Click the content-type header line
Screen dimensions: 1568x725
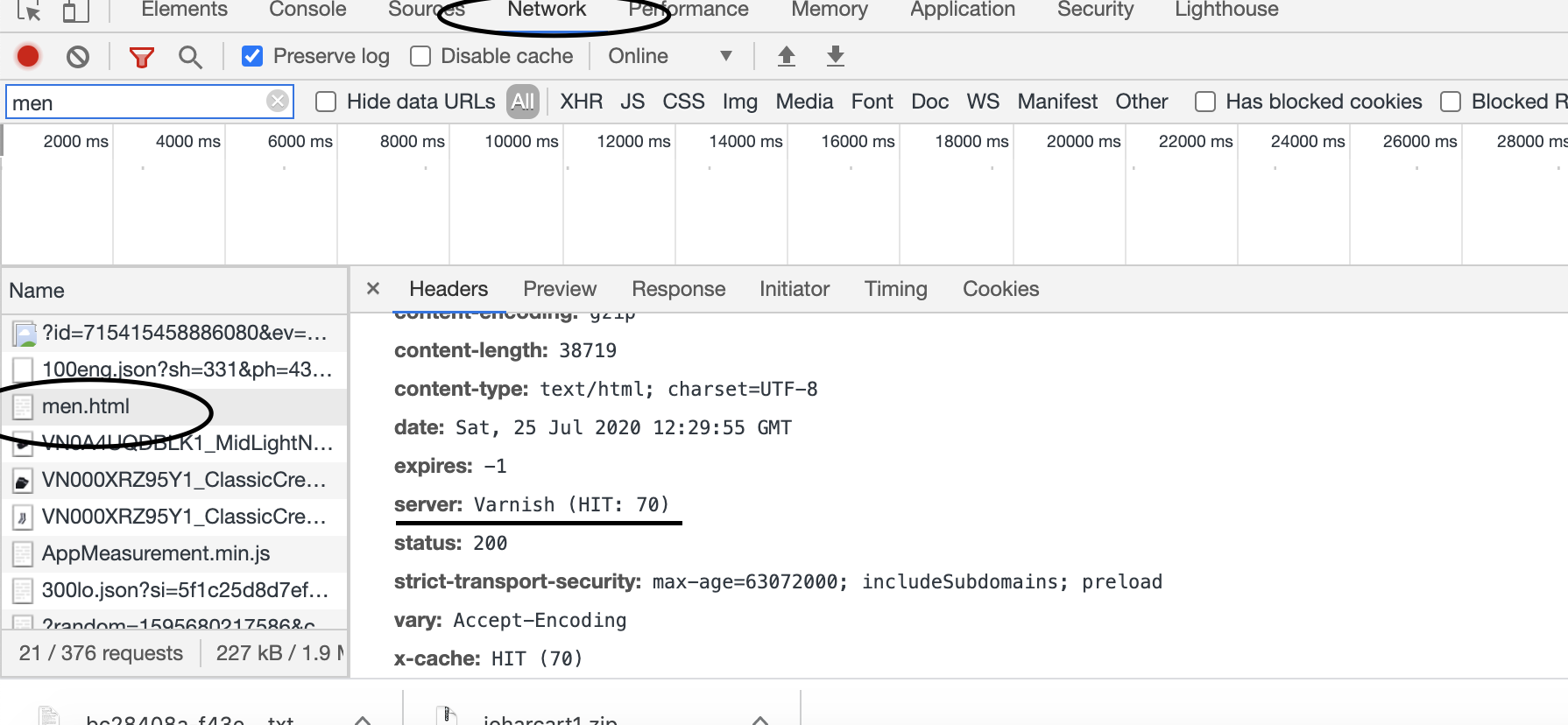pyautogui.click(x=606, y=389)
